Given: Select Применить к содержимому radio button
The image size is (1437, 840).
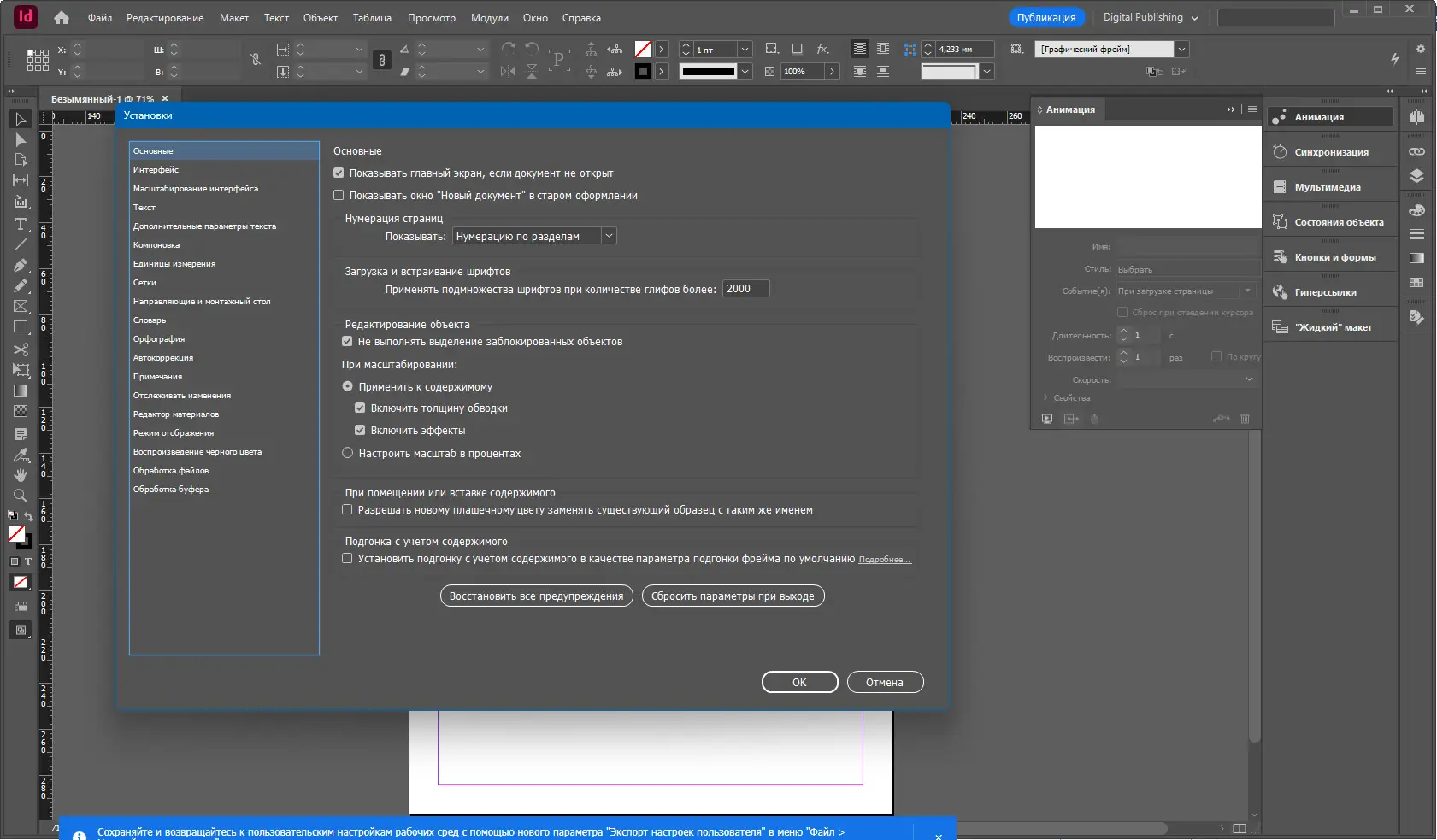Looking at the screenshot, I should 348,386.
